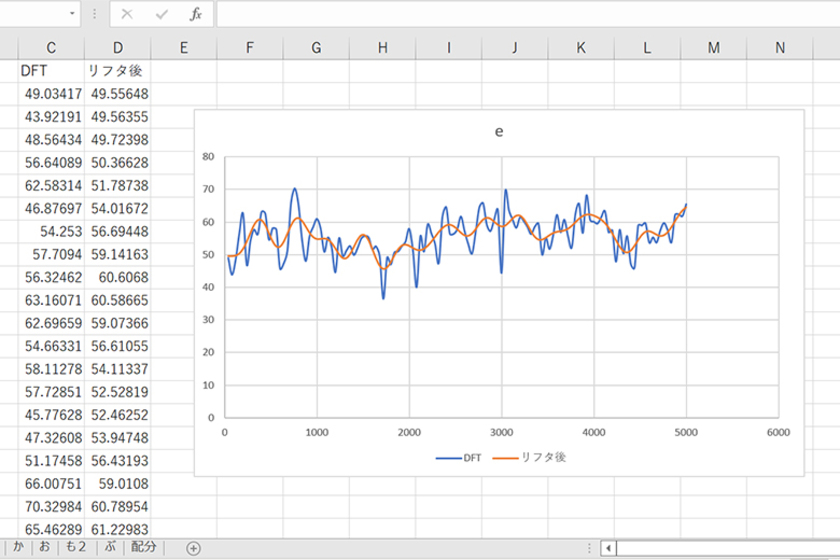Screen dimensions: 840x560
Task: Select column D header
Action: pyautogui.click(x=117, y=47)
